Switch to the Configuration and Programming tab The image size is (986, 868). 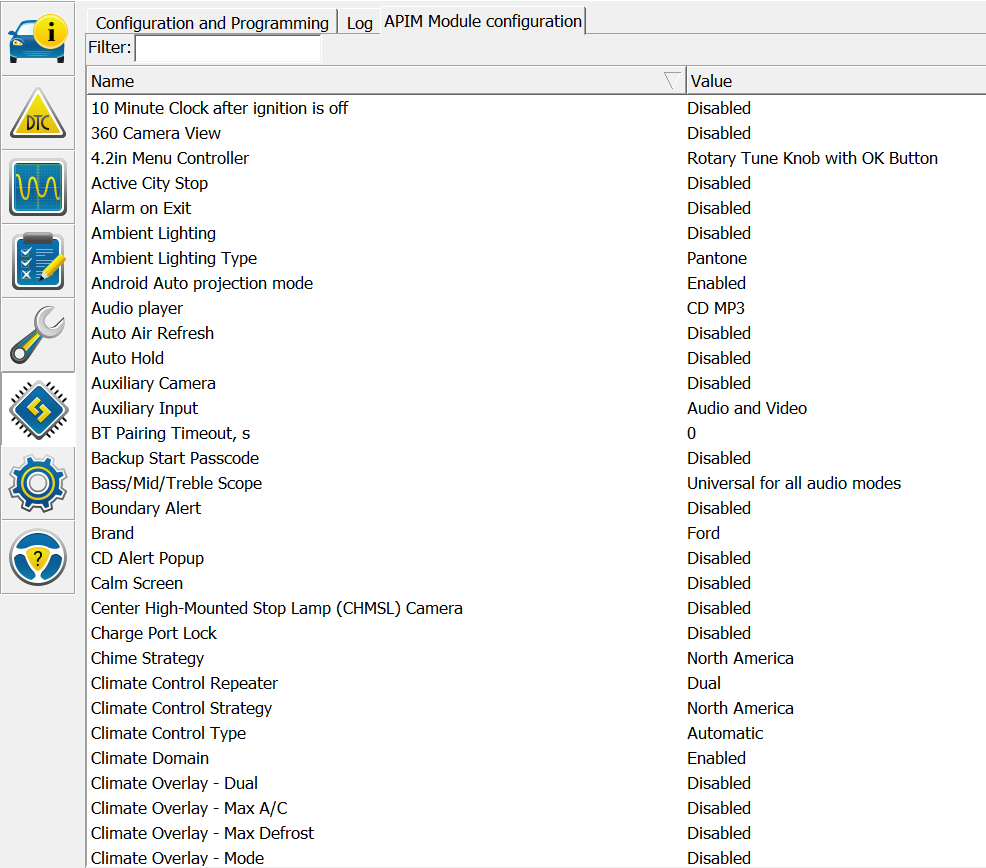212,23
